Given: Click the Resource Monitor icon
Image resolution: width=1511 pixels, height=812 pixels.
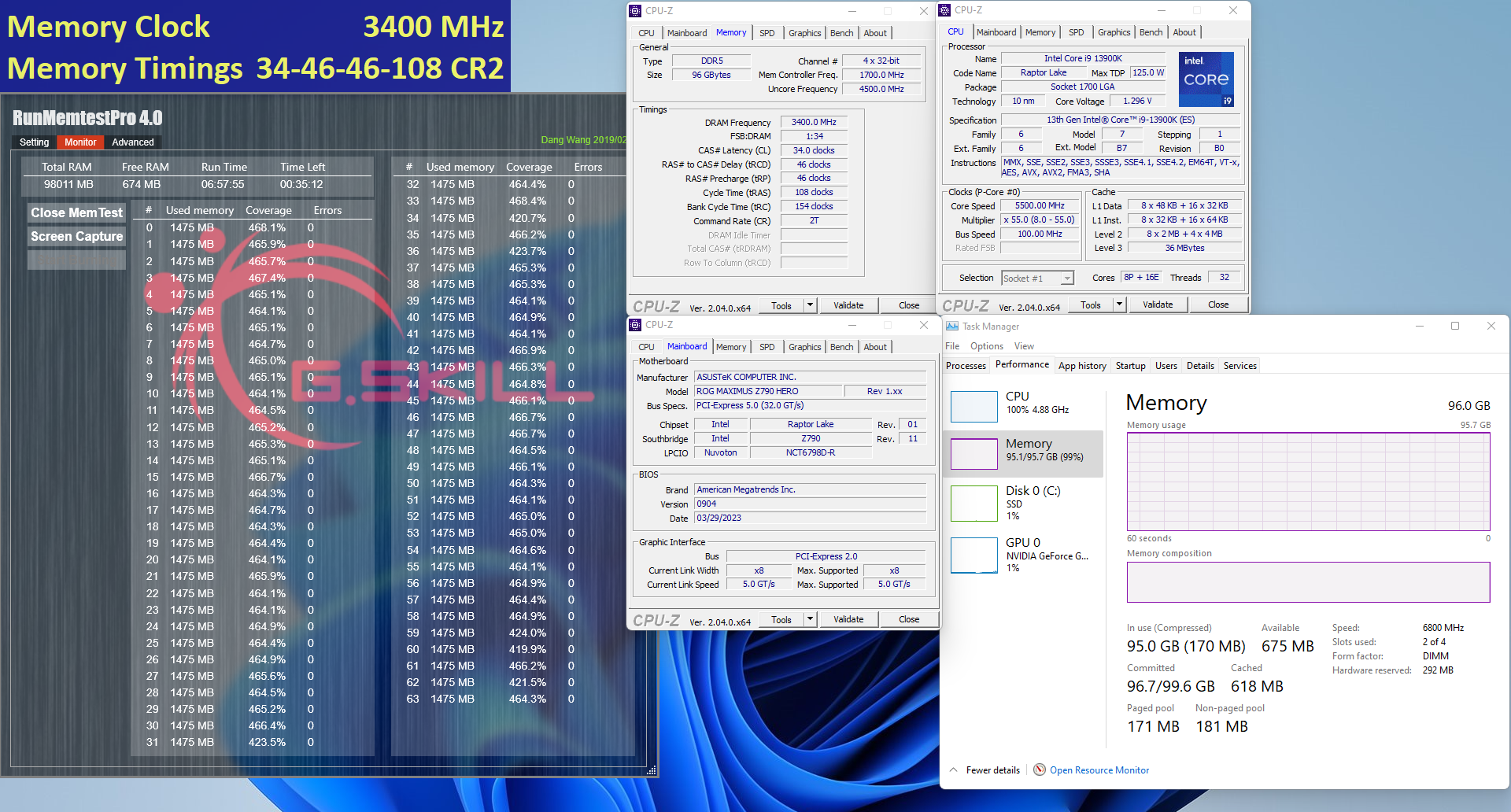Looking at the screenshot, I should [1040, 770].
